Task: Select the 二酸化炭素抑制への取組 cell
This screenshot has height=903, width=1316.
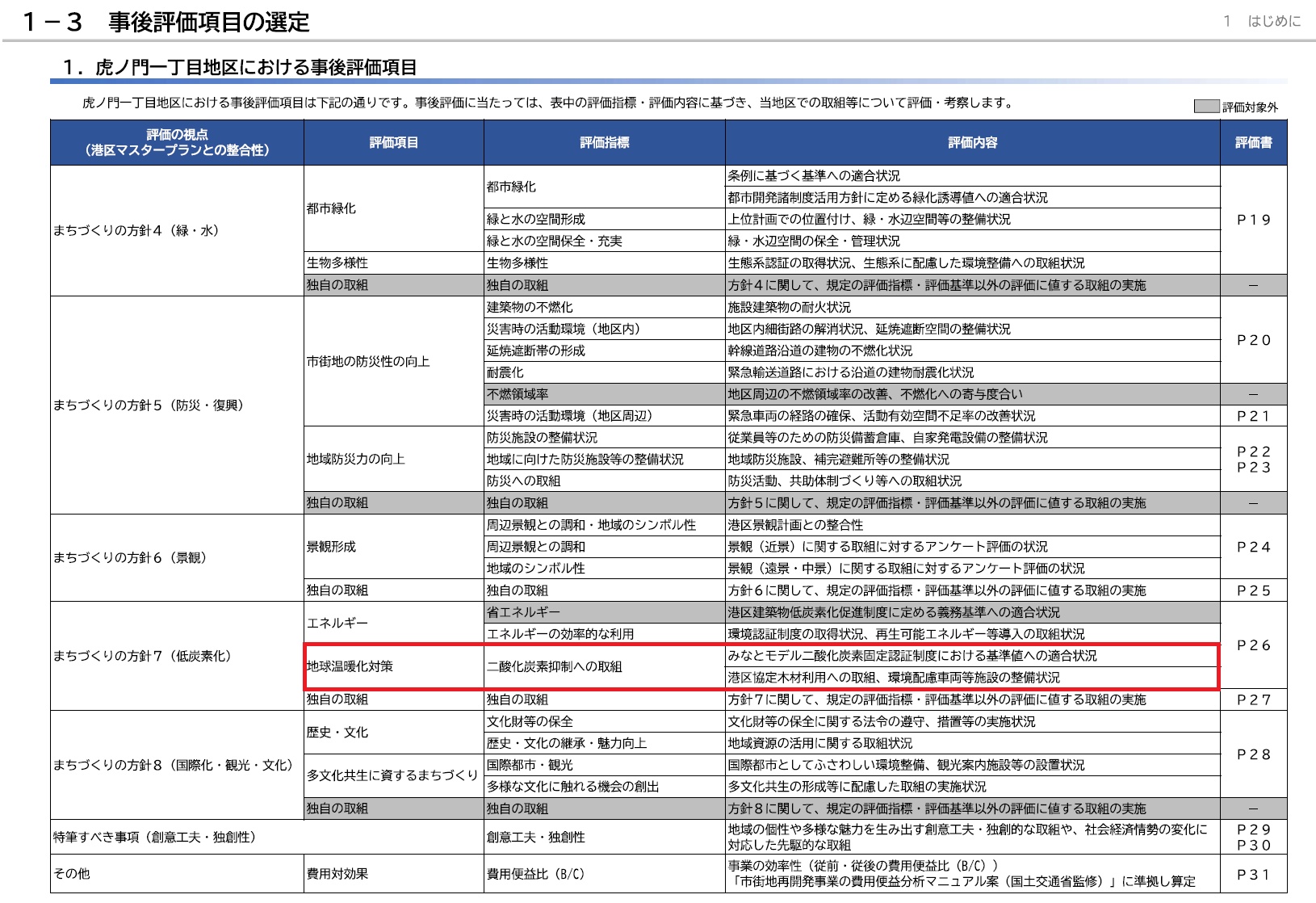Action: (x=605, y=666)
